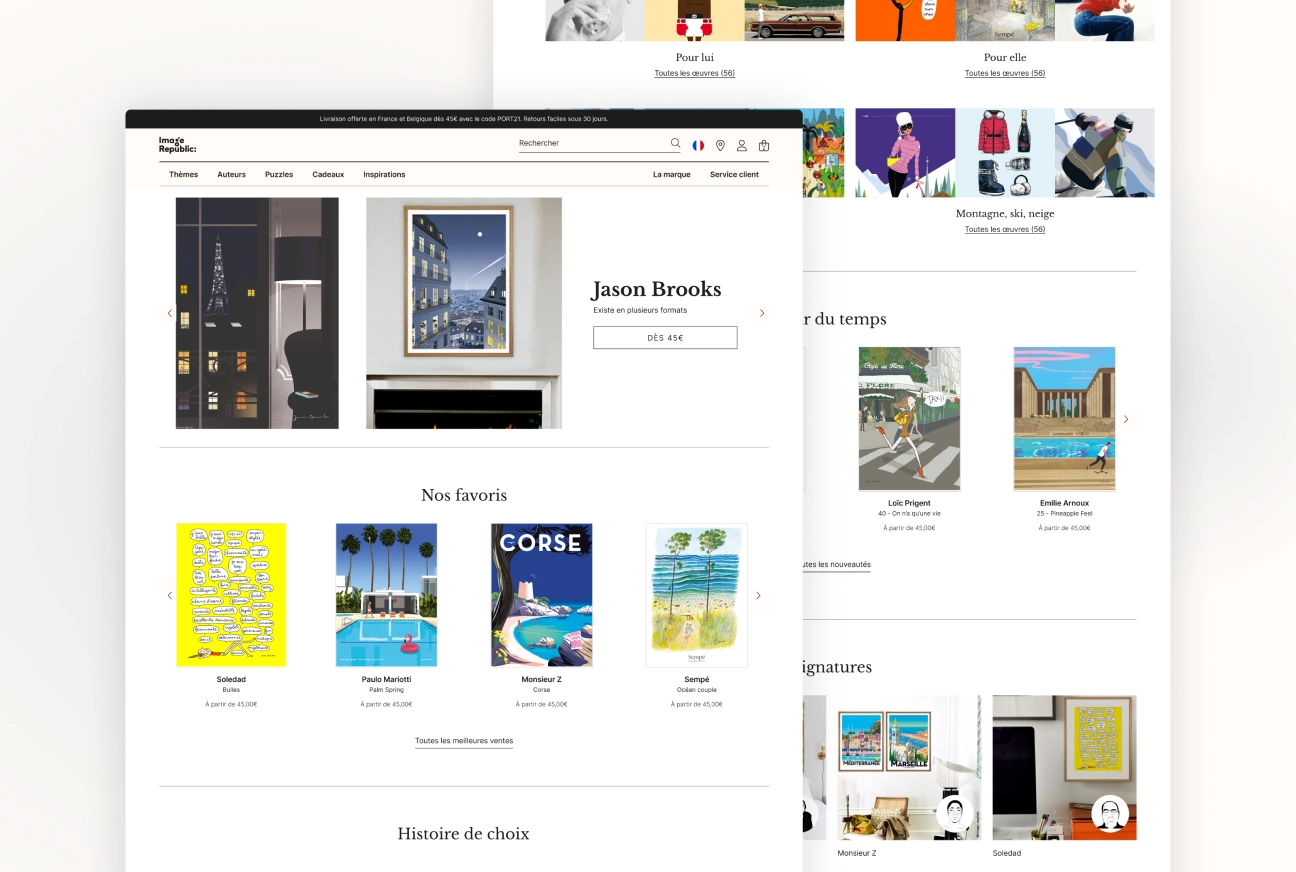This screenshot has height=872, width=1296.
Task: Click the Pour lui category title
Action: [x=695, y=57]
